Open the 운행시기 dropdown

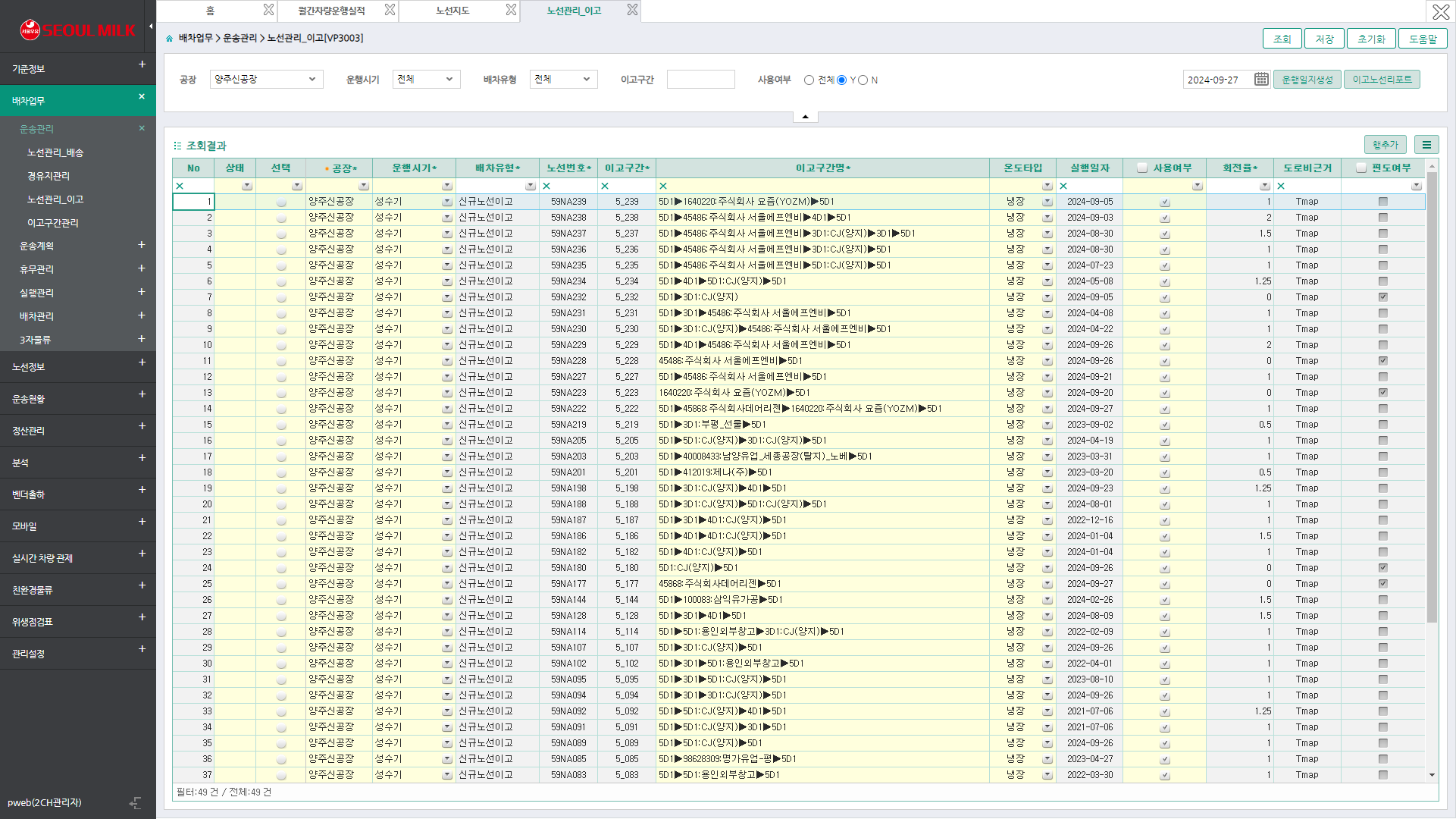(427, 79)
